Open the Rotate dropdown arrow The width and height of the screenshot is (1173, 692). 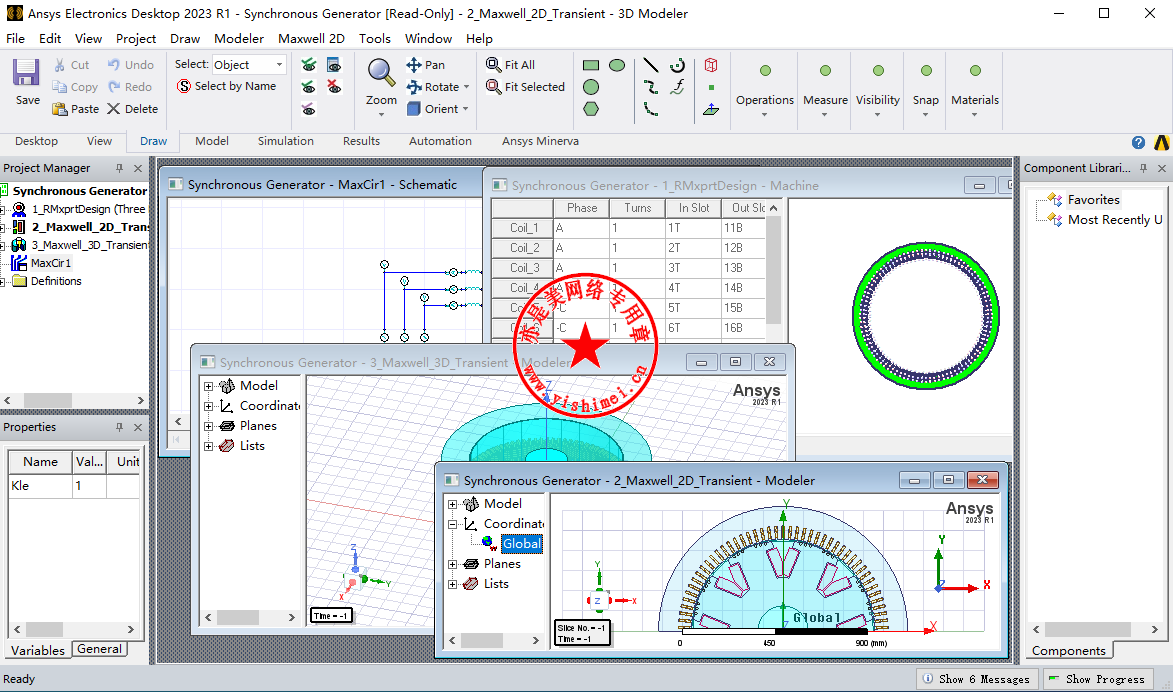[466, 88]
